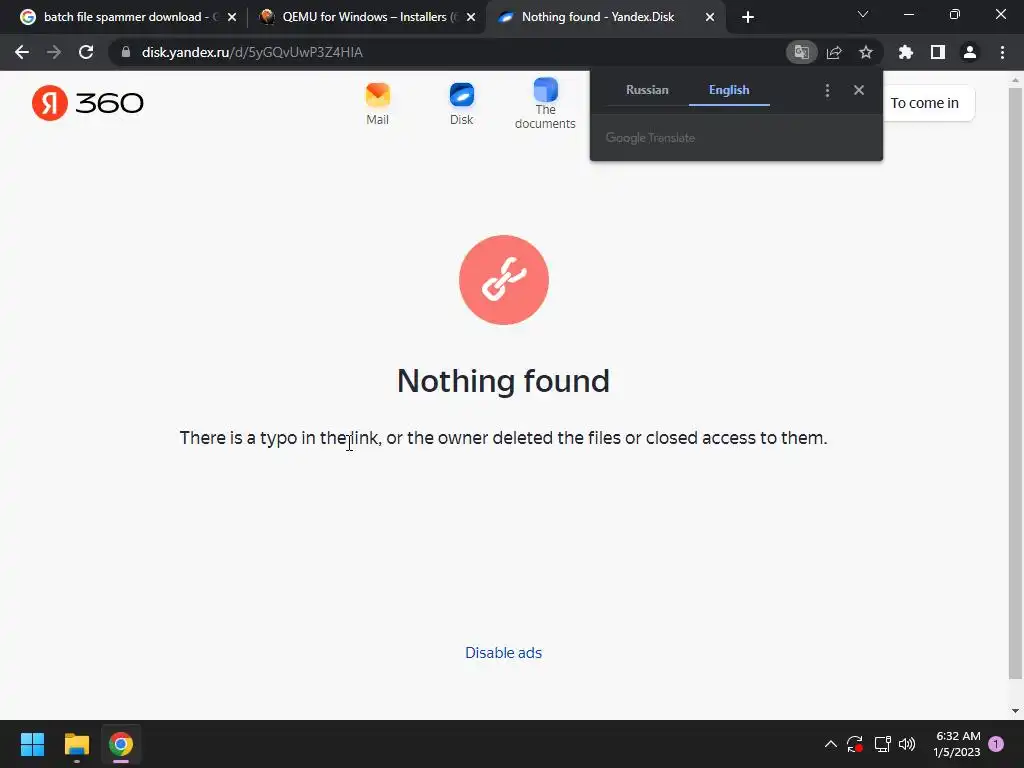Image resolution: width=1024 pixels, height=768 pixels.
Task: Open Chrome's three-dot main menu
Action: [1002, 52]
